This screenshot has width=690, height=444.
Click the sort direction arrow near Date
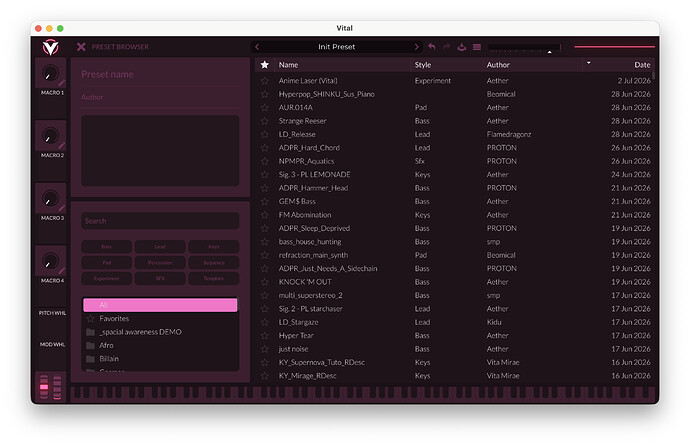(x=588, y=63)
